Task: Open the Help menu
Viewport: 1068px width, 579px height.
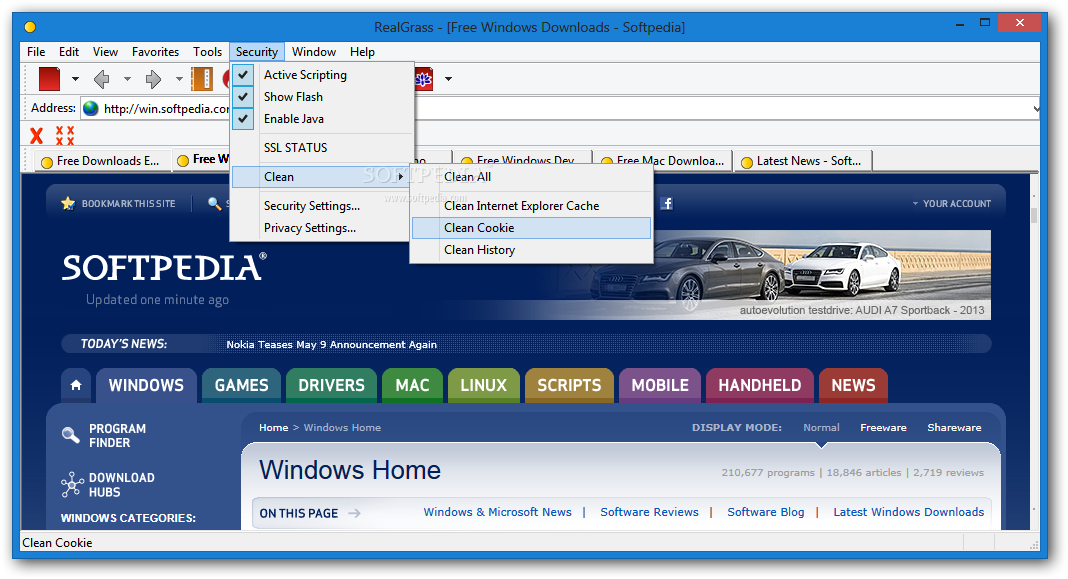Action: (362, 52)
